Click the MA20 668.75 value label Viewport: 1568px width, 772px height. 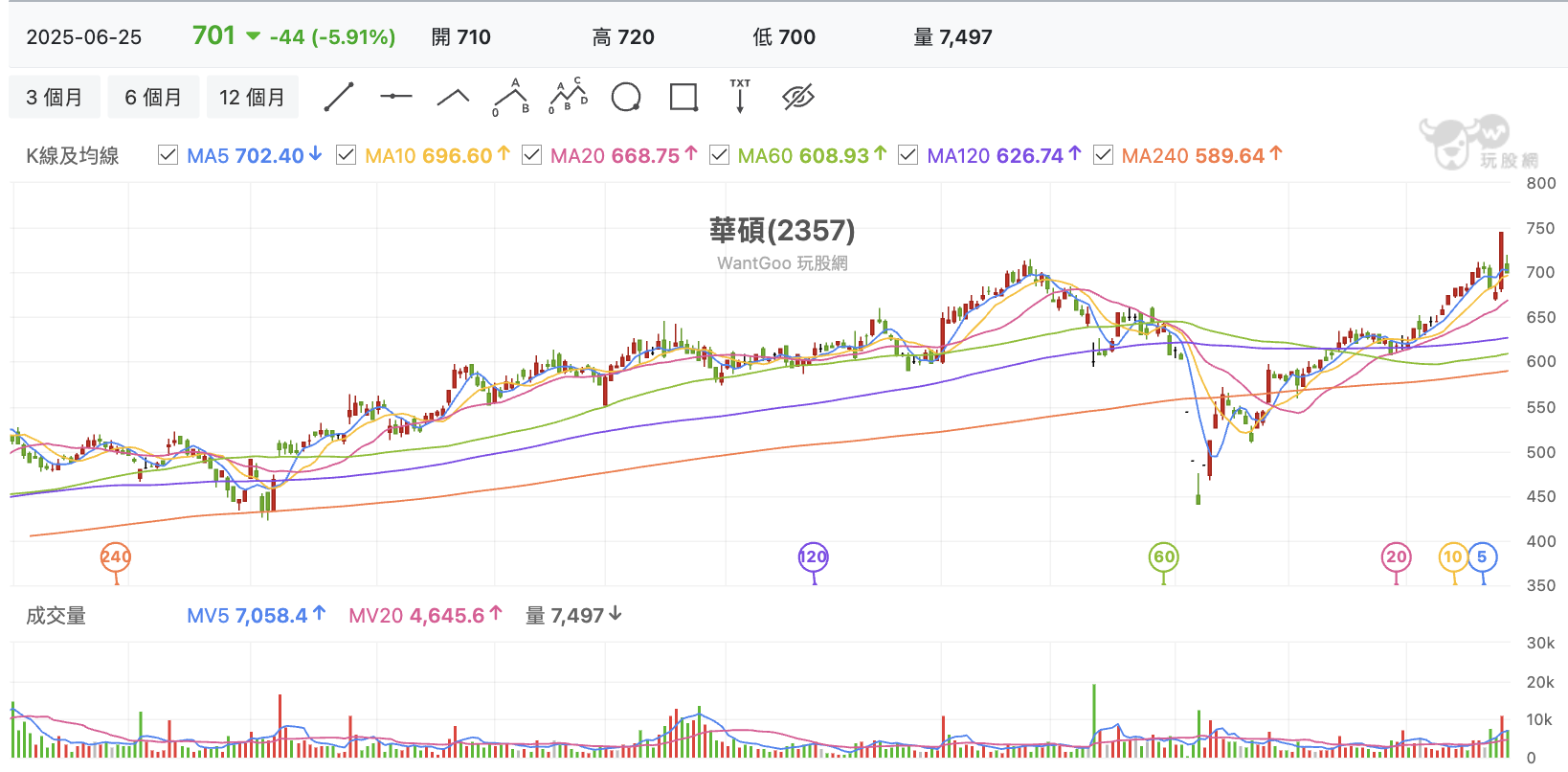624,155
